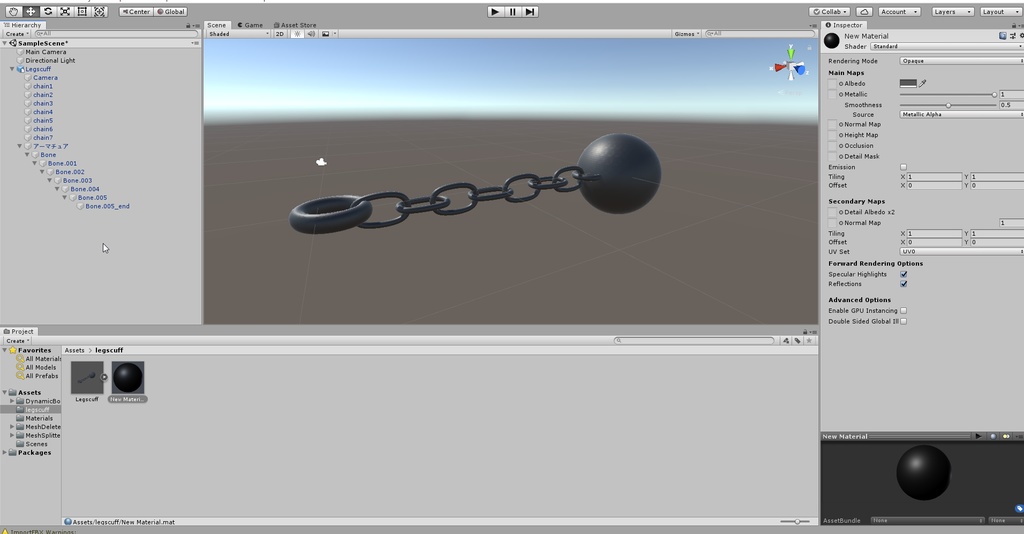Collapse the アーマチュア armature node

[x=20, y=146]
